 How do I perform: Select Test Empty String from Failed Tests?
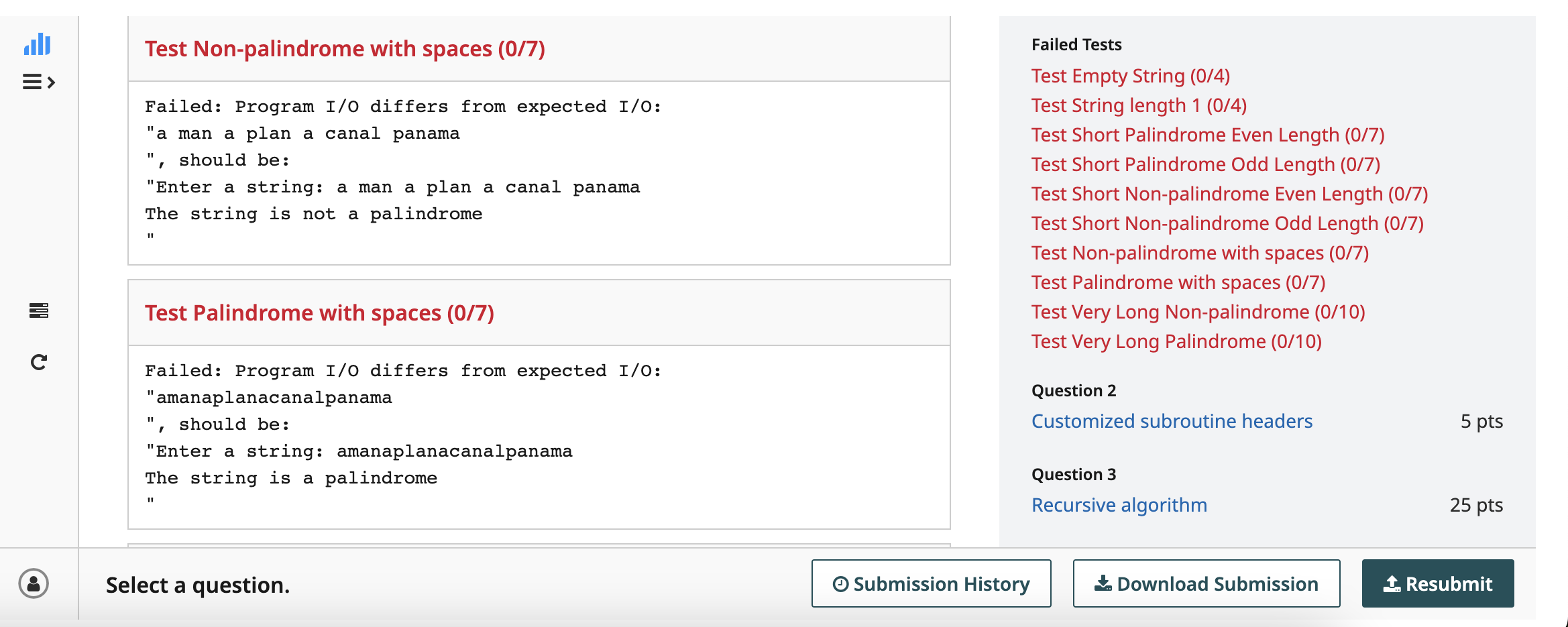1130,75
